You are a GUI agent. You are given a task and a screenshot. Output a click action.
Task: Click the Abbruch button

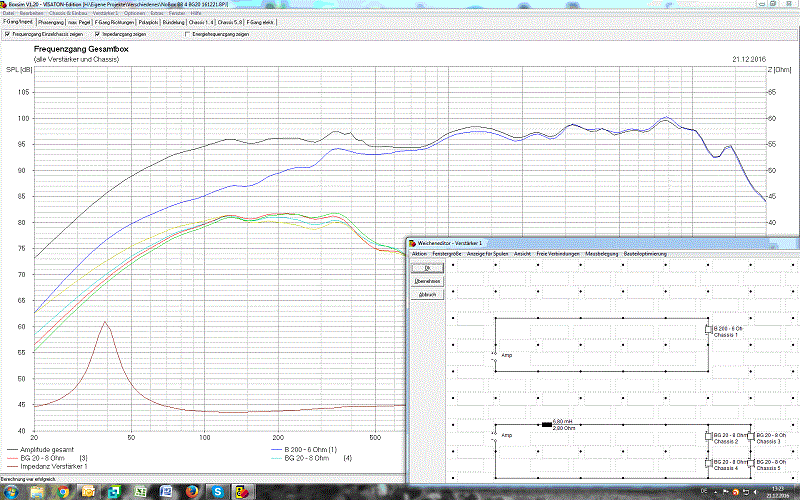[x=427, y=295]
